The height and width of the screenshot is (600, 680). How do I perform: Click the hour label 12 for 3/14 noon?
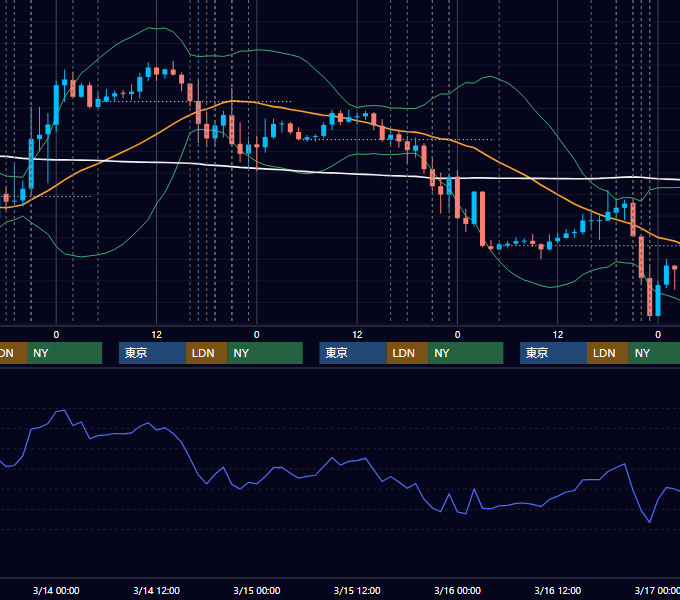click(157, 335)
